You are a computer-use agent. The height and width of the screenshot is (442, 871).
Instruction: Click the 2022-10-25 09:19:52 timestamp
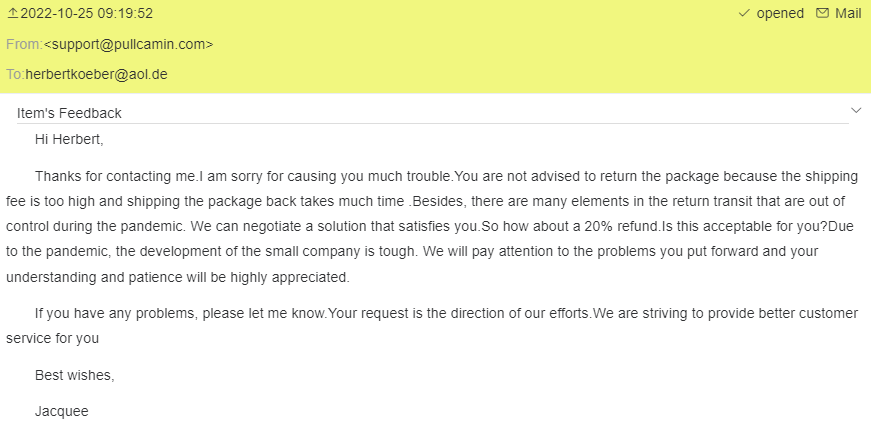pyautogui.click(x=86, y=14)
